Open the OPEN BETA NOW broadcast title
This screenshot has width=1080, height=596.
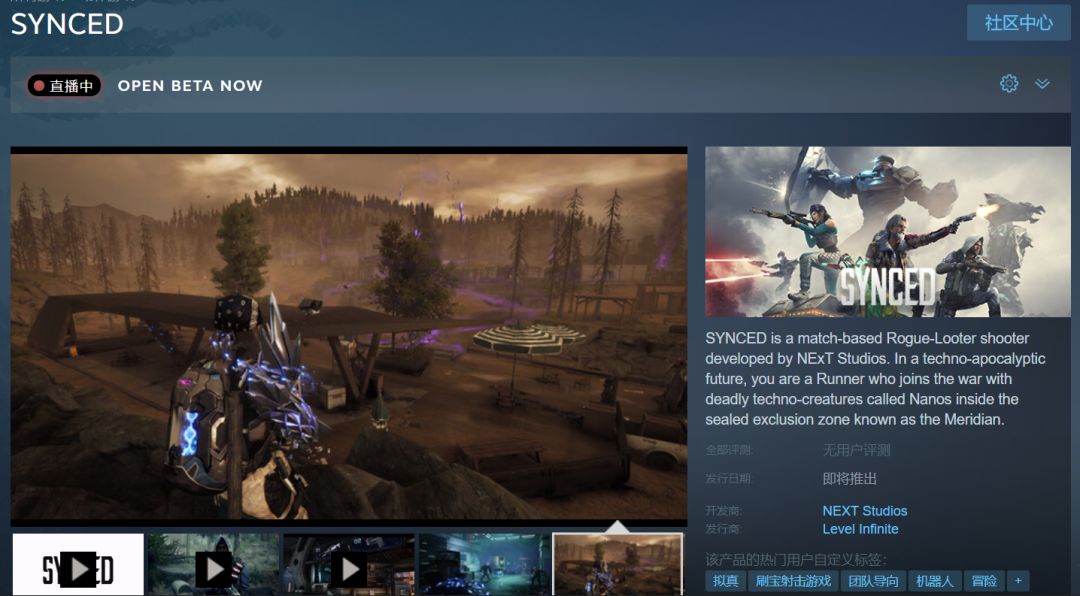190,85
